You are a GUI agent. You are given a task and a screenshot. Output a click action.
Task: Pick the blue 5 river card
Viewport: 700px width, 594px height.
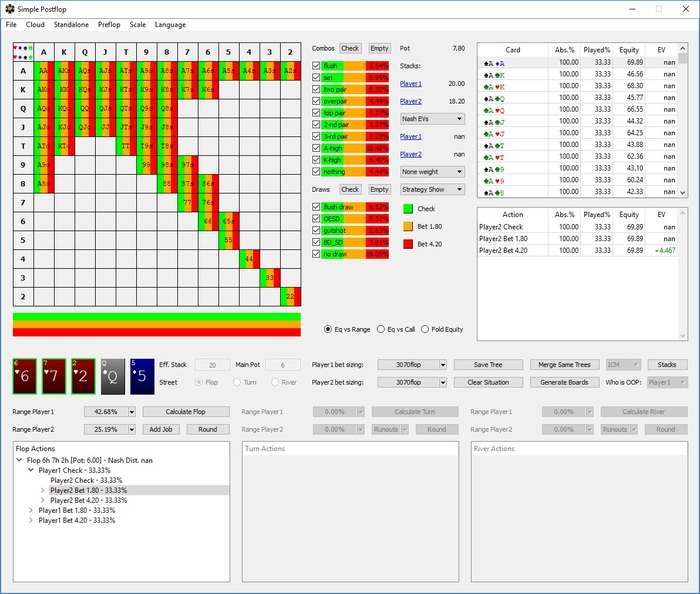(x=142, y=376)
